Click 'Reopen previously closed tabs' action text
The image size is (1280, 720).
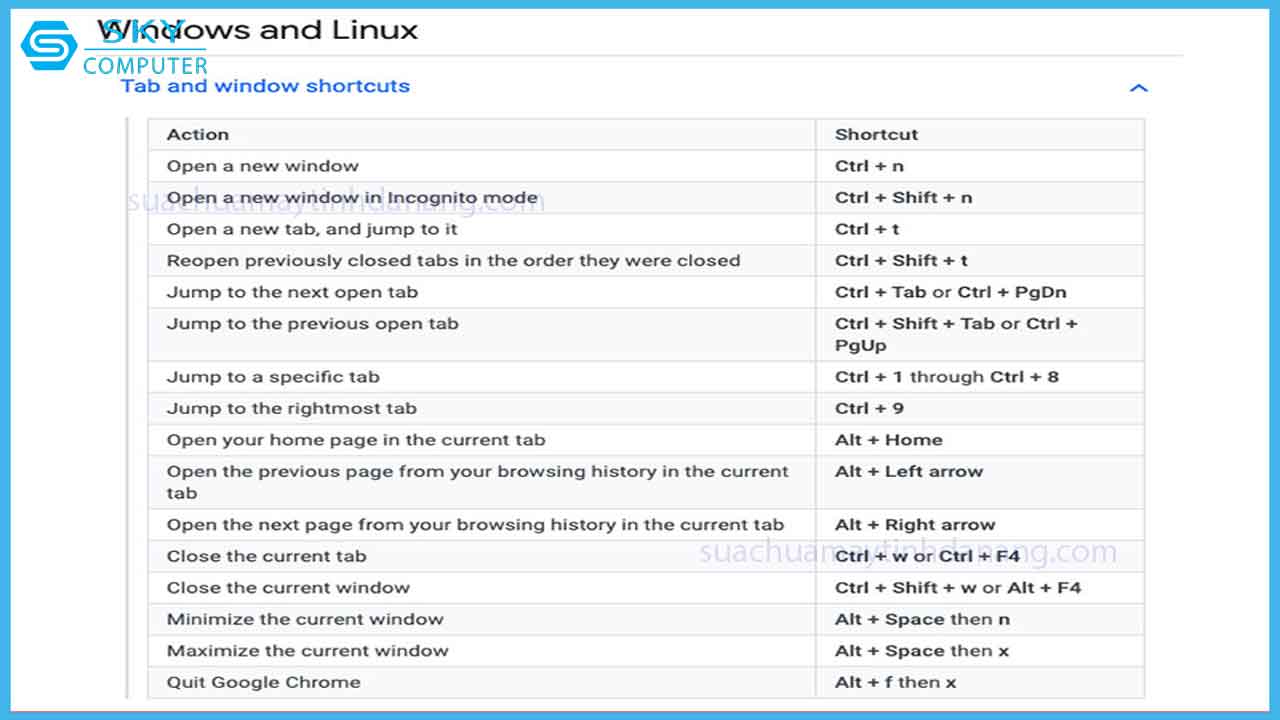453,261
